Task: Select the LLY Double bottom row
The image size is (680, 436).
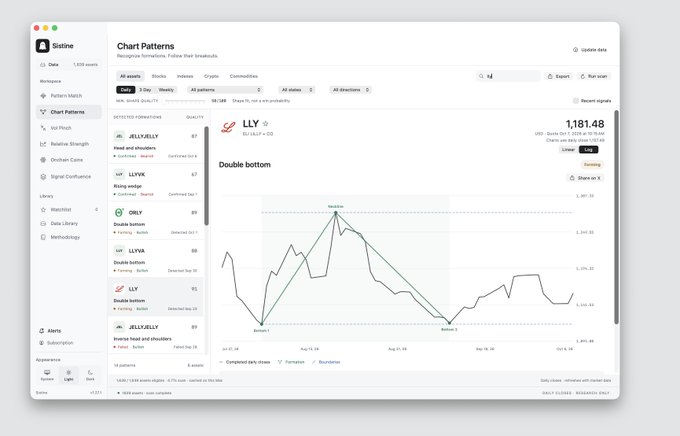Action: 155,297
